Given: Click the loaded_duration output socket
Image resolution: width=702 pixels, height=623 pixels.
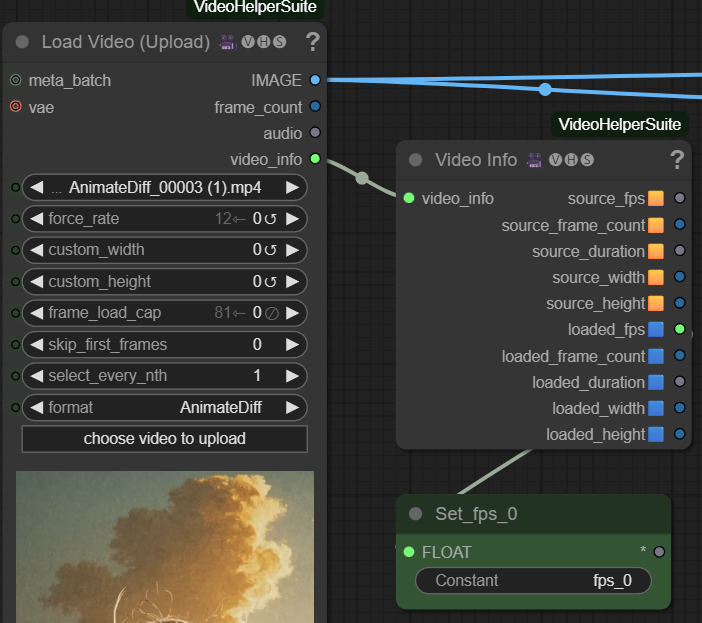Looking at the screenshot, I should point(680,381).
